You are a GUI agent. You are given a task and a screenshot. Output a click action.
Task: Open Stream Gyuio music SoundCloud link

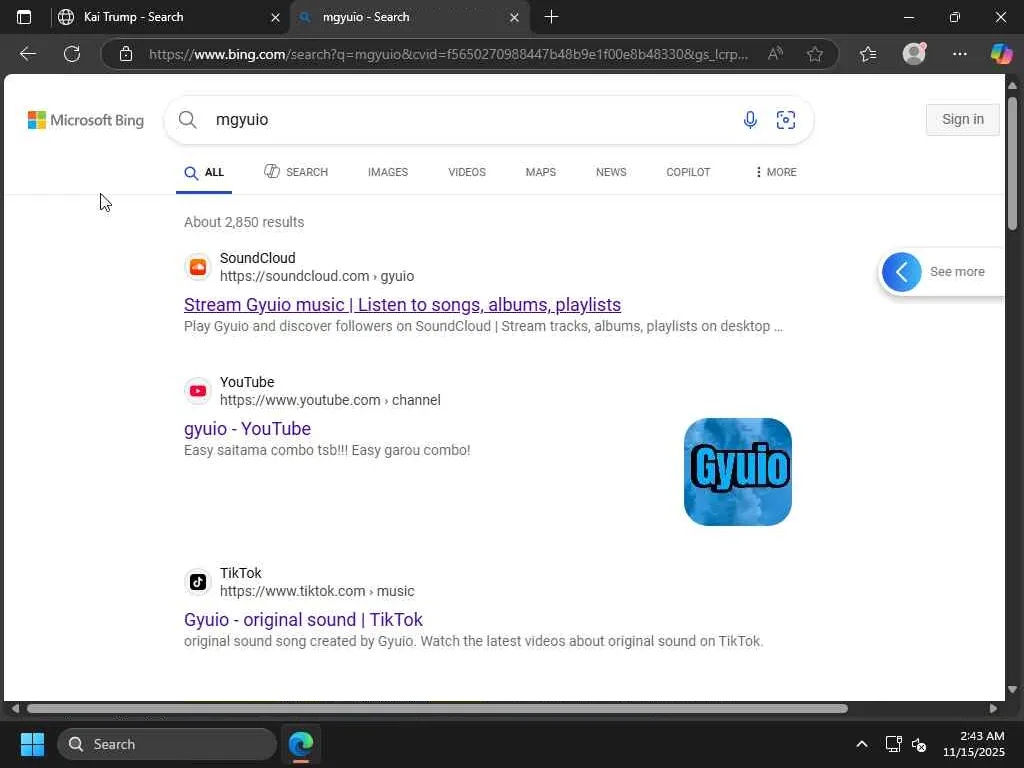tap(402, 305)
